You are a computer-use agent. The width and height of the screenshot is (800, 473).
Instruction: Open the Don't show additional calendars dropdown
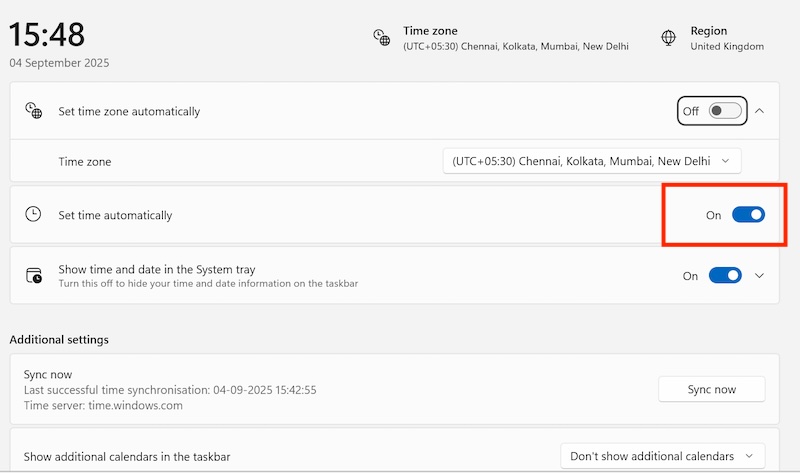[661, 456]
